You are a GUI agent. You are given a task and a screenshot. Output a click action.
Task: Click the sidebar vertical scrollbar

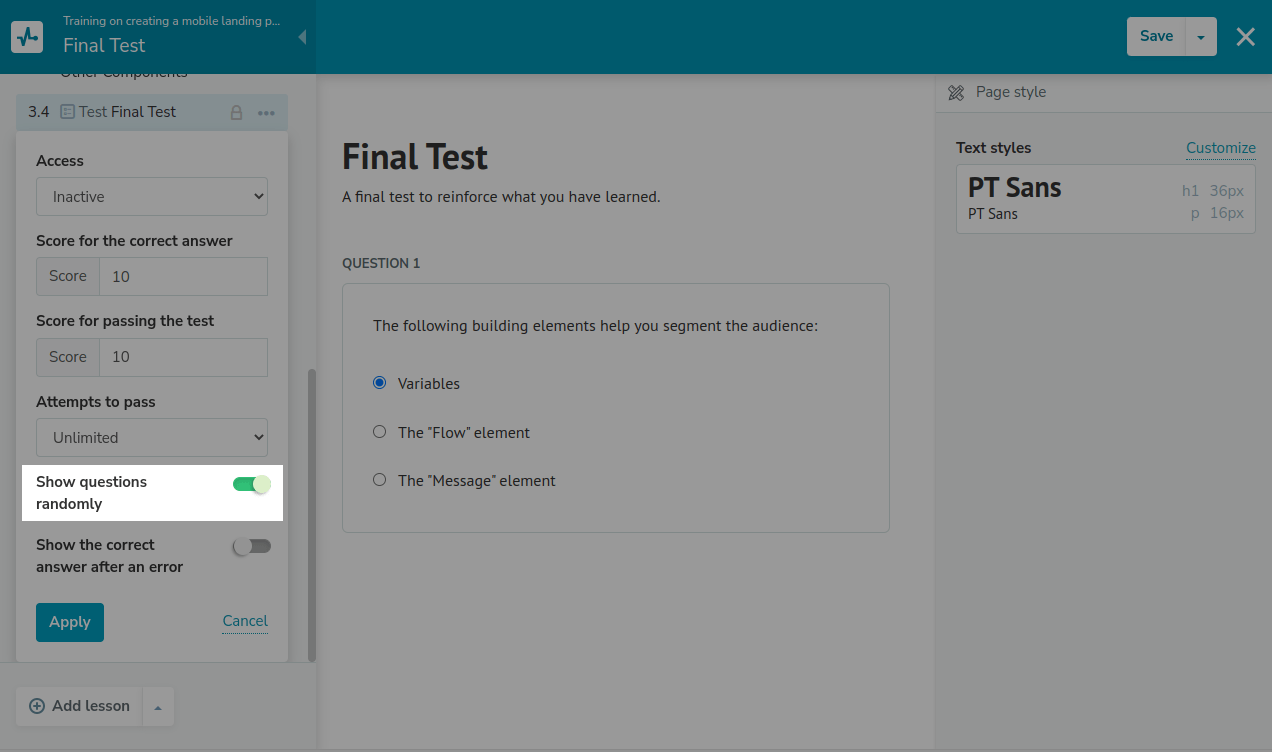pyautogui.click(x=312, y=515)
